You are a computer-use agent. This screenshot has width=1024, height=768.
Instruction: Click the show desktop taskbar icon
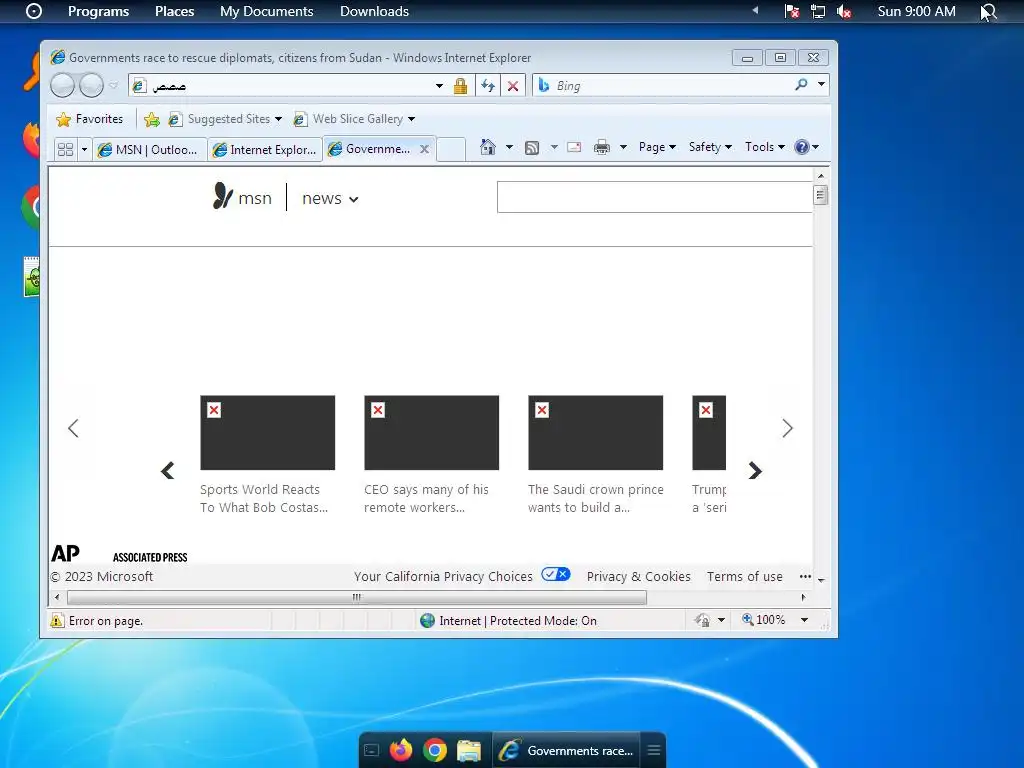371,750
